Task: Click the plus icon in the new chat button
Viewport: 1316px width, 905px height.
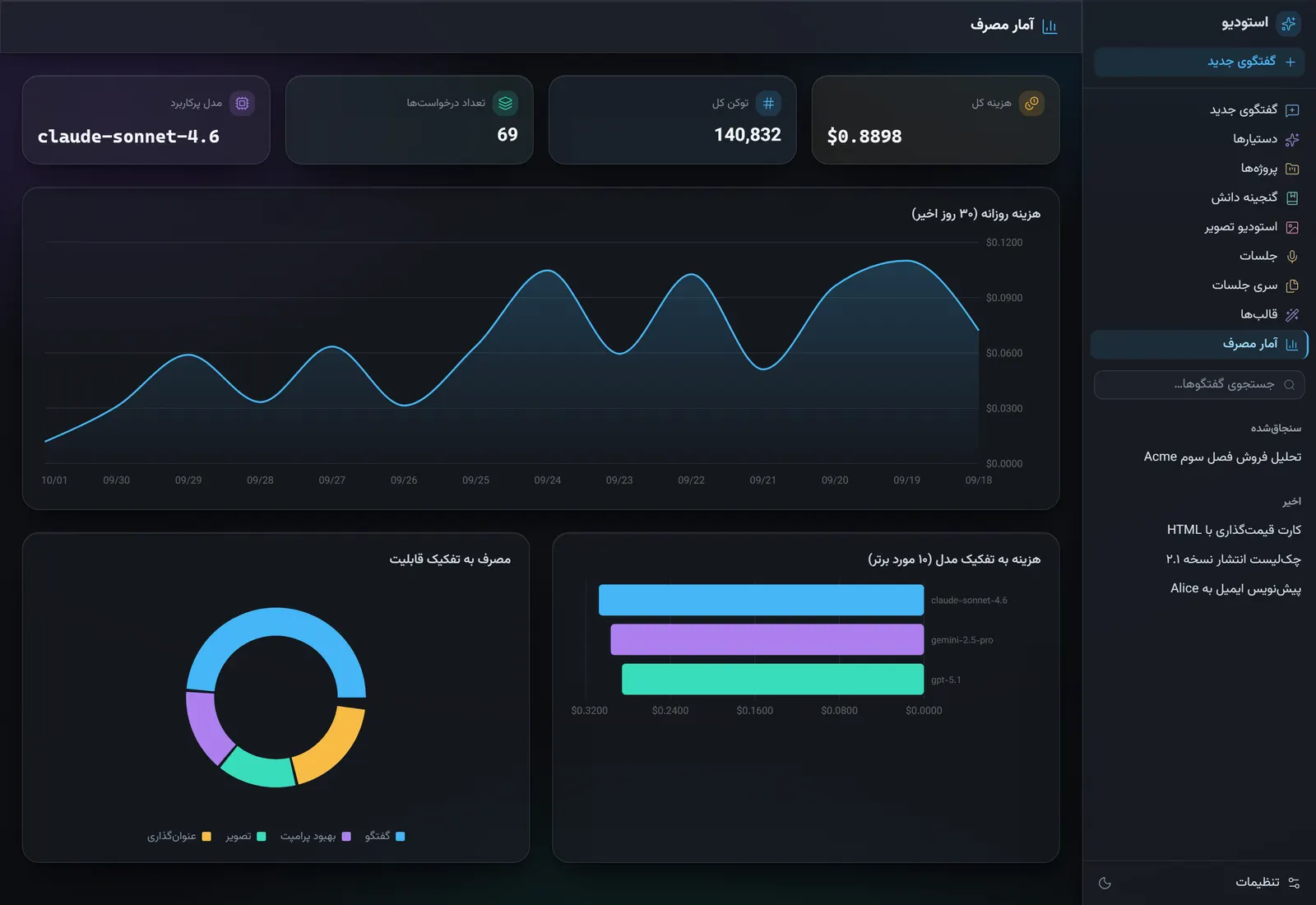Action: [x=1291, y=62]
